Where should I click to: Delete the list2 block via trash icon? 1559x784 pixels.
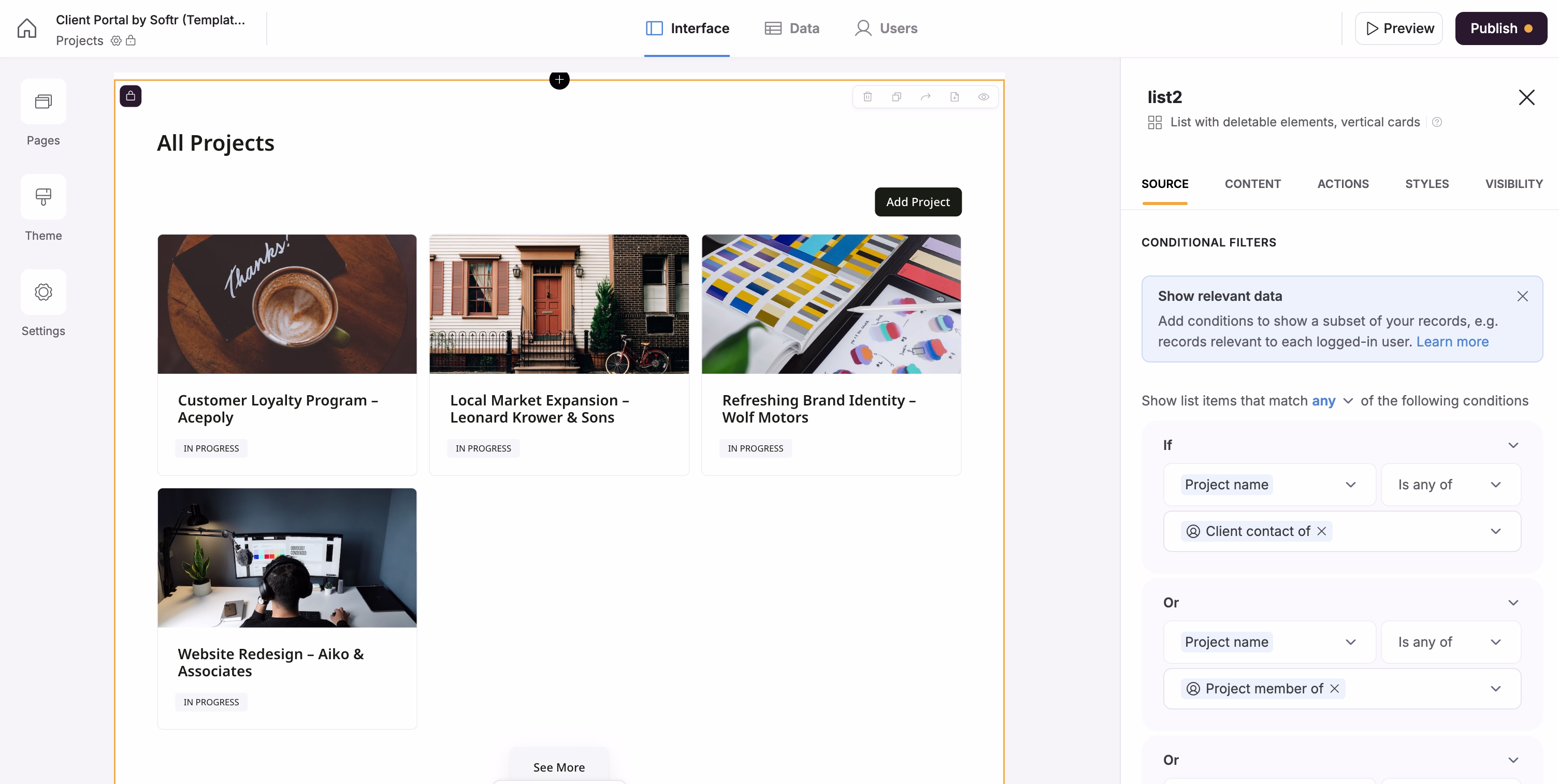[868, 97]
